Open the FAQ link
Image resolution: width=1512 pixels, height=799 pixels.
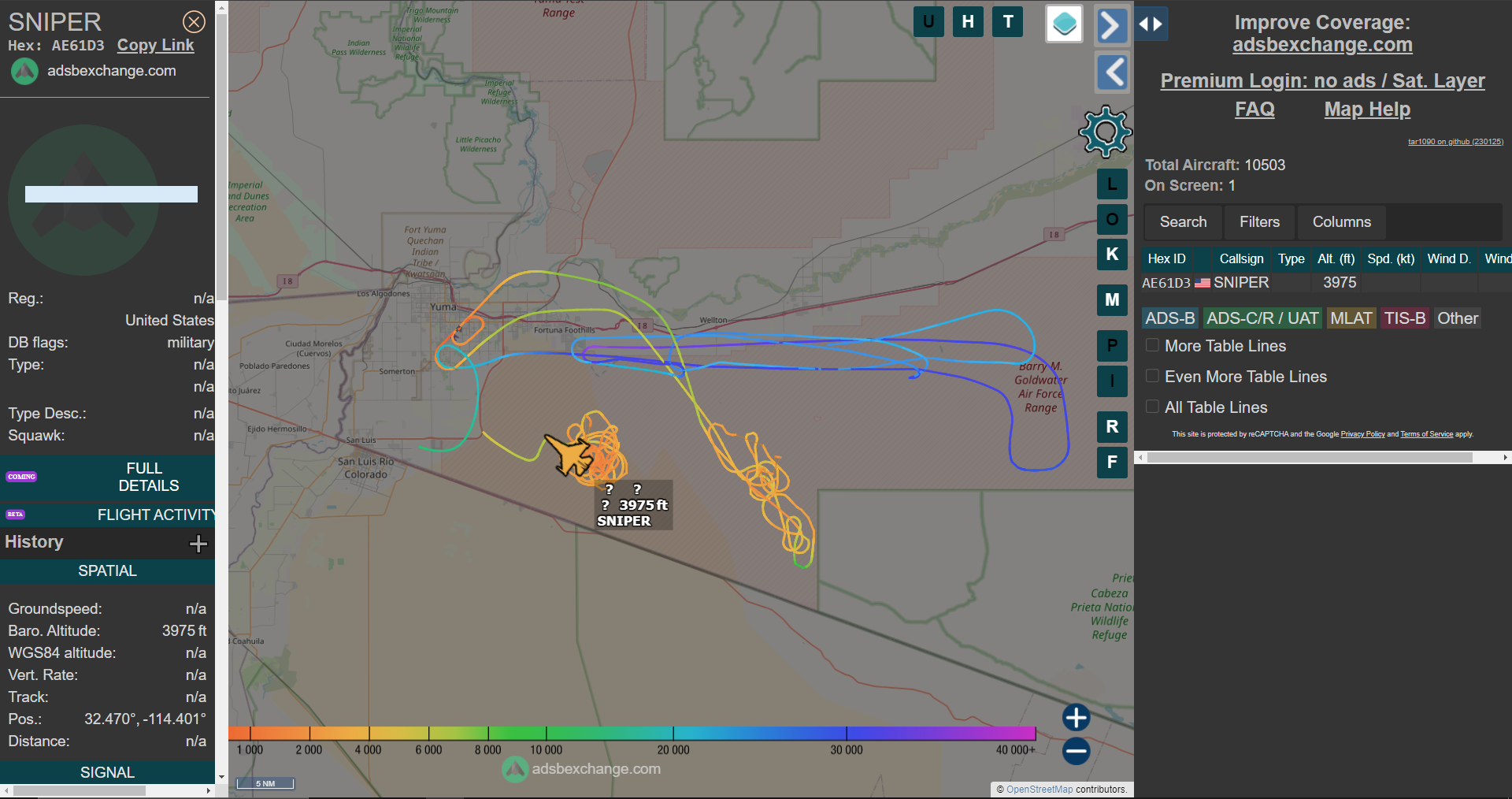pyautogui.click(x=1254, y=110)
